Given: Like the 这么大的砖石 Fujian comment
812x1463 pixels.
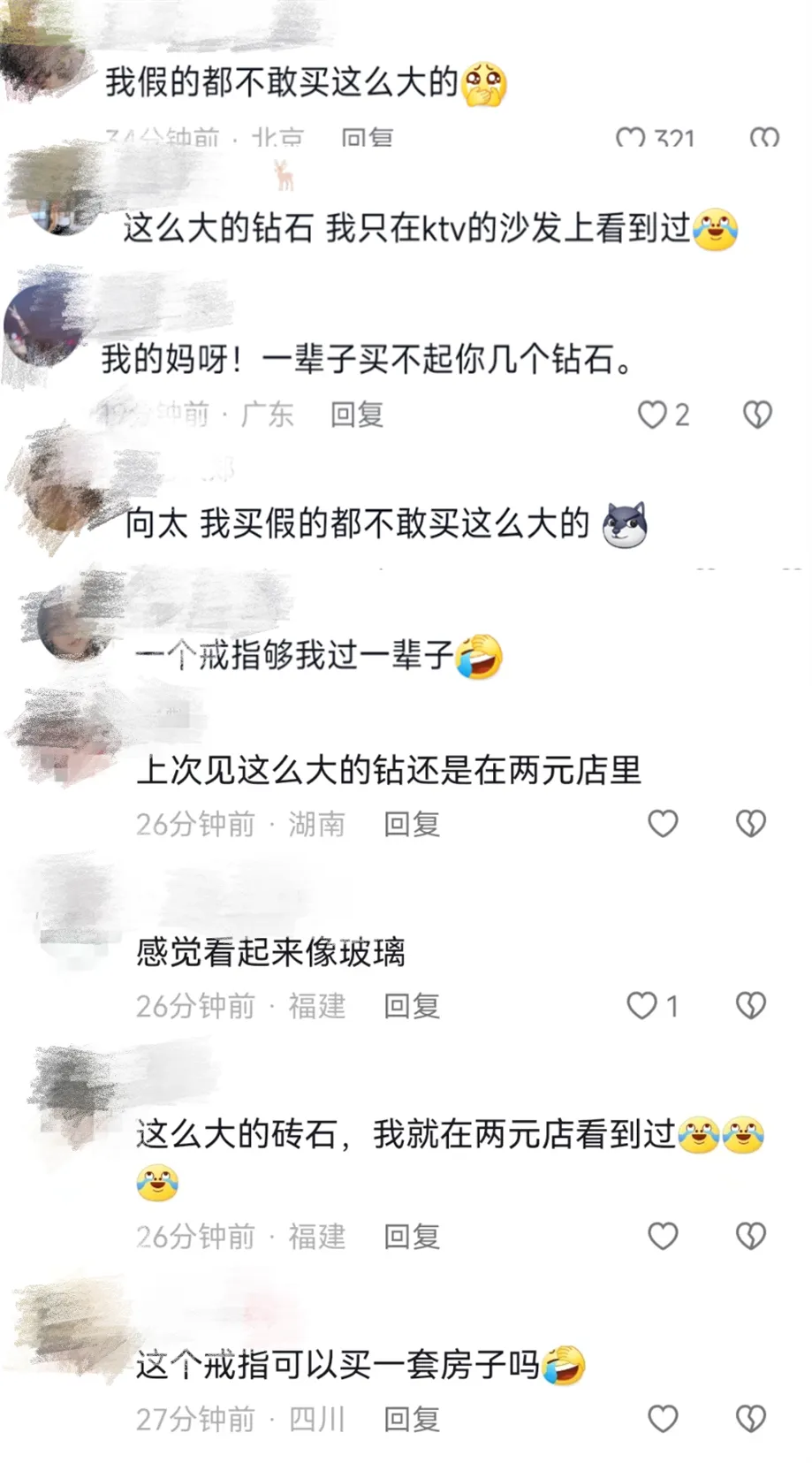Looking at the screenshot, I should [x=663, y=1236].
